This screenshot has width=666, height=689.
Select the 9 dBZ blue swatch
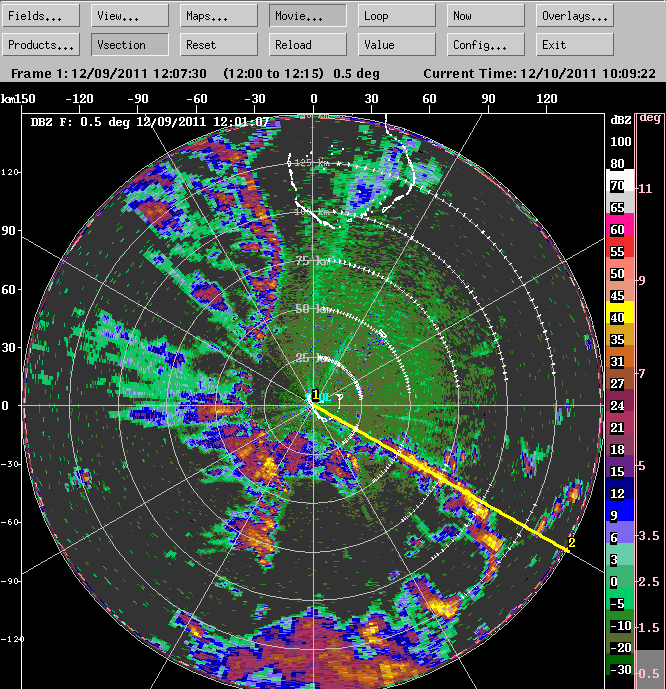coord(620,510)
